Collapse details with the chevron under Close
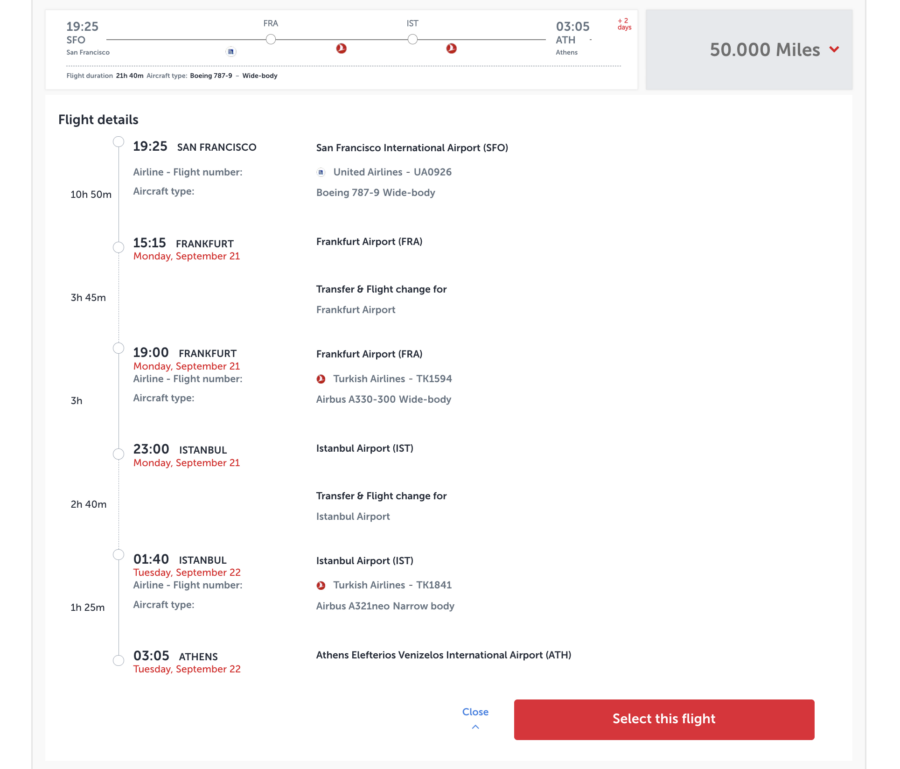900x769 pixels. (x=475, y=727)
